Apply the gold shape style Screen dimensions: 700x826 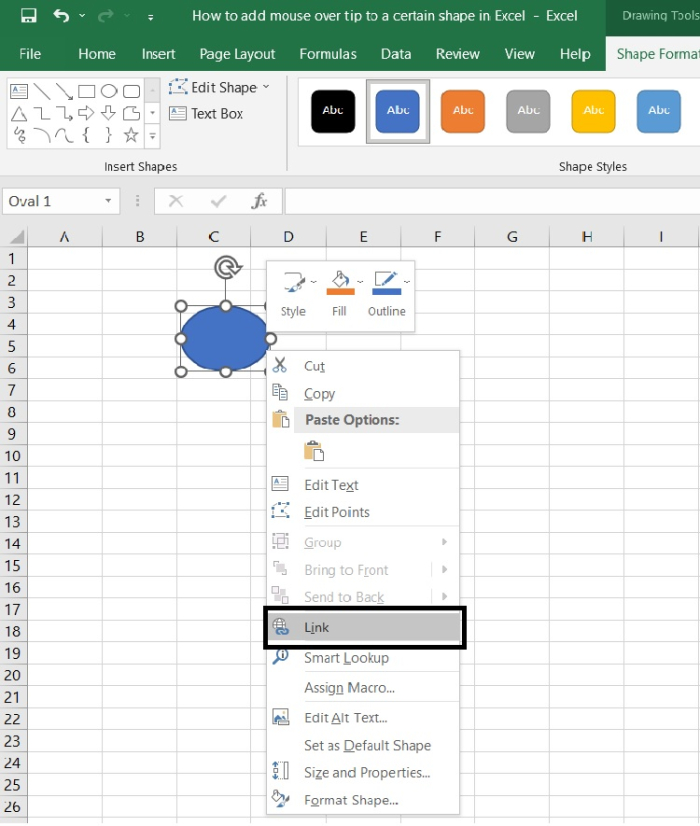click(593, 111)
